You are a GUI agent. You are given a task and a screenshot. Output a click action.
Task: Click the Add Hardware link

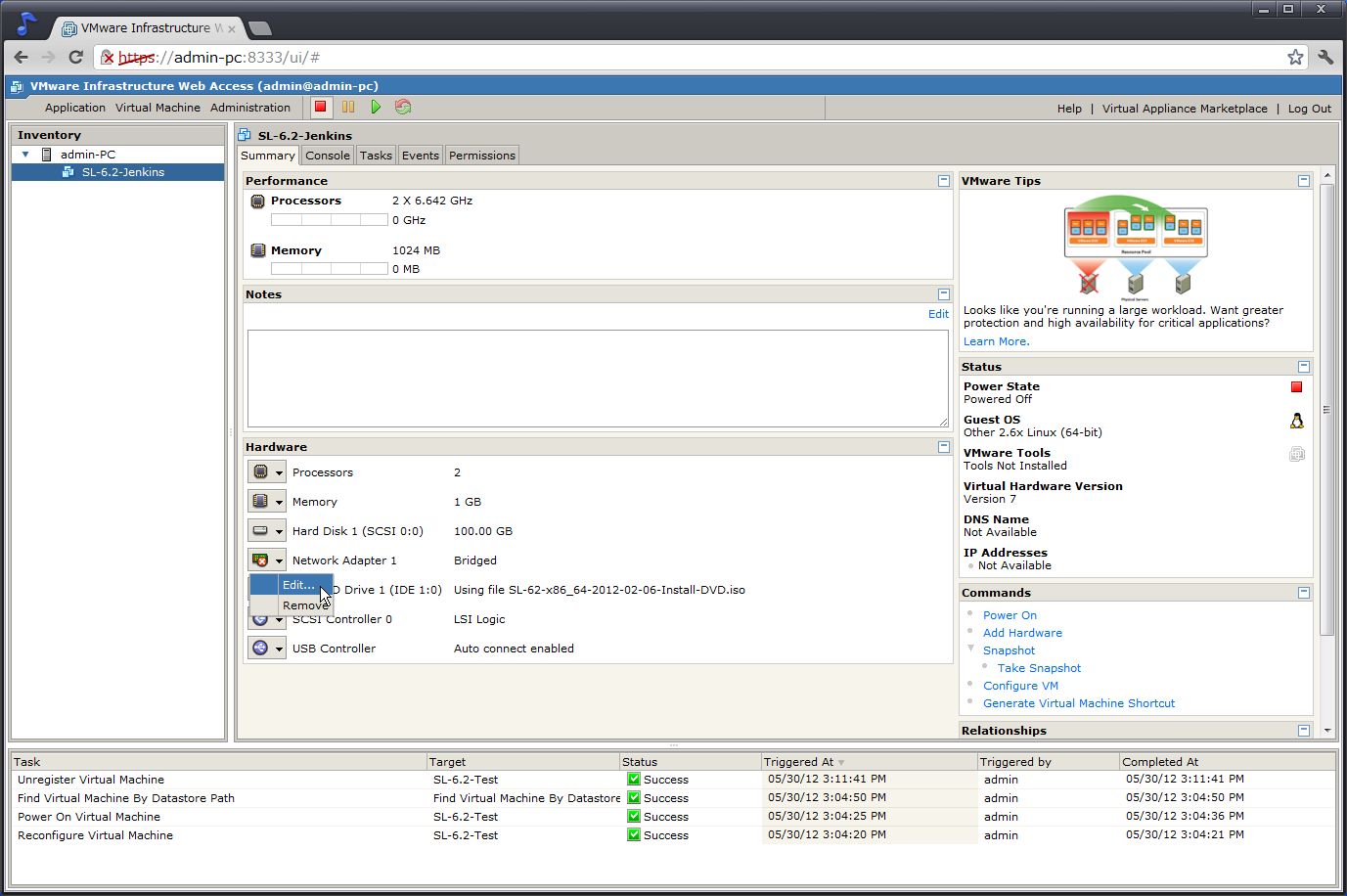[1022, 633]
